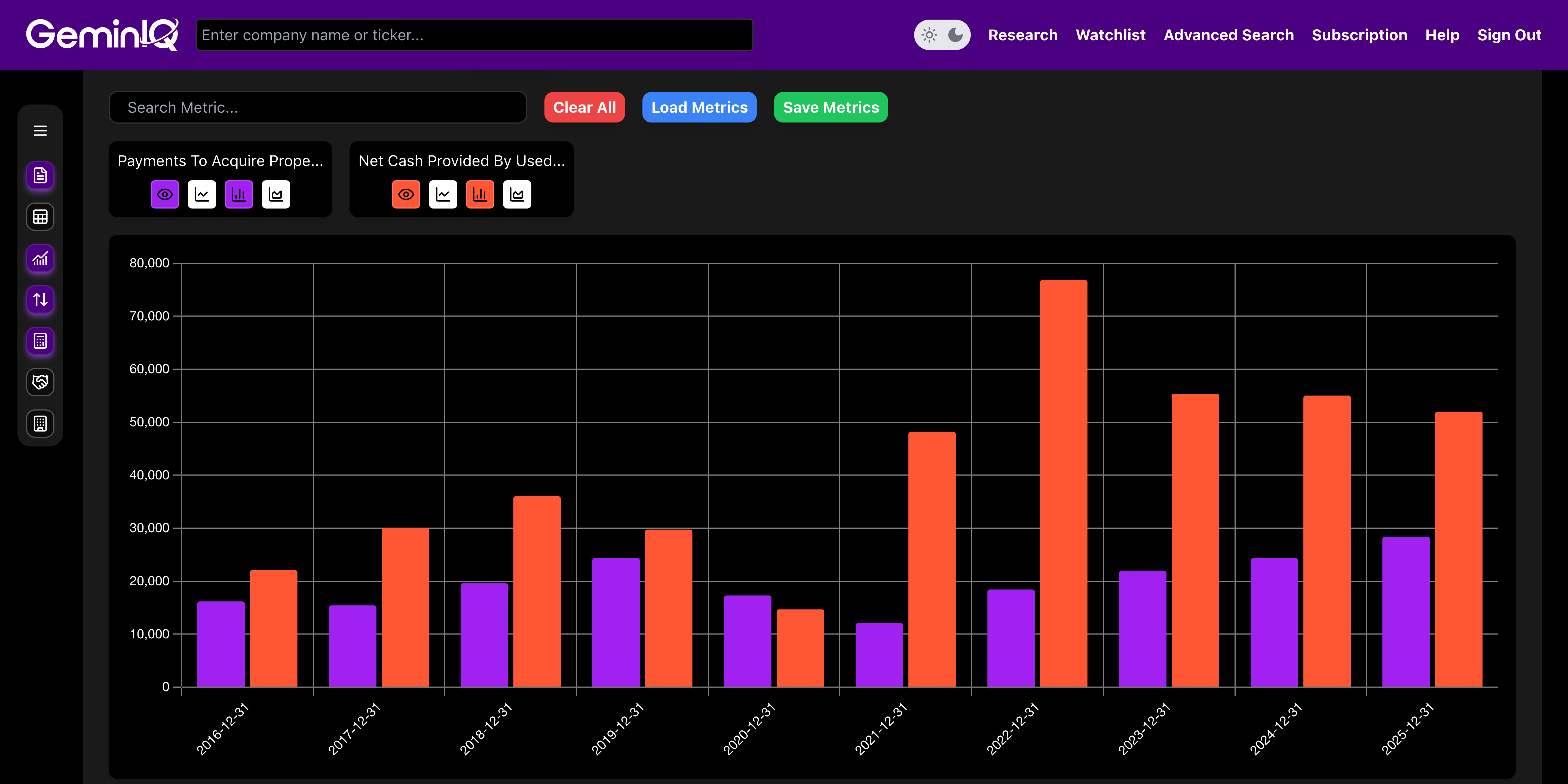Click the Save Metrics button
Viewport: 1568px width, 784px height.
[x=830, y=108]
